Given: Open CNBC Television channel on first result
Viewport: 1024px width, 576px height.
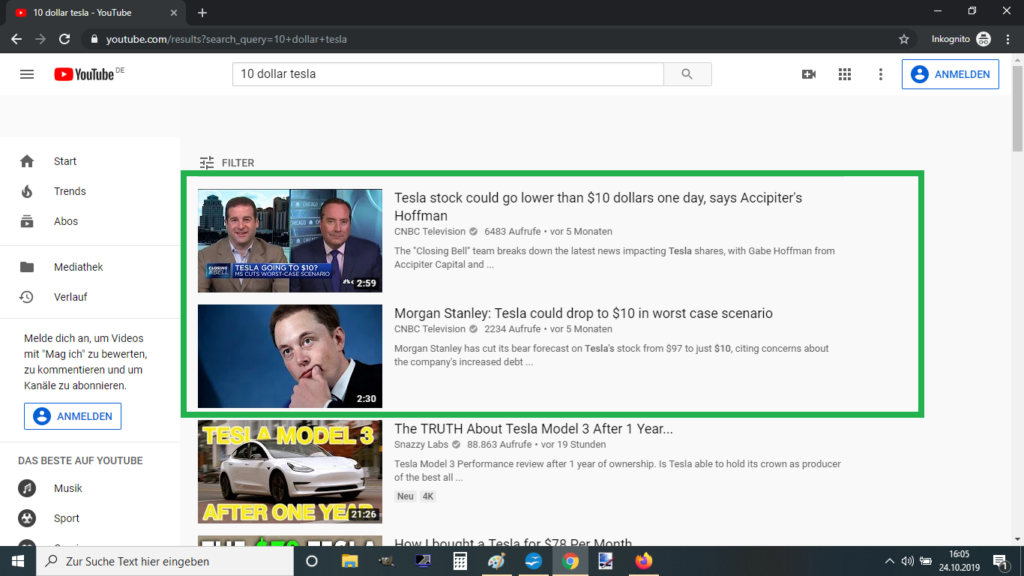Looking at the screenshot, I should 430,232.
